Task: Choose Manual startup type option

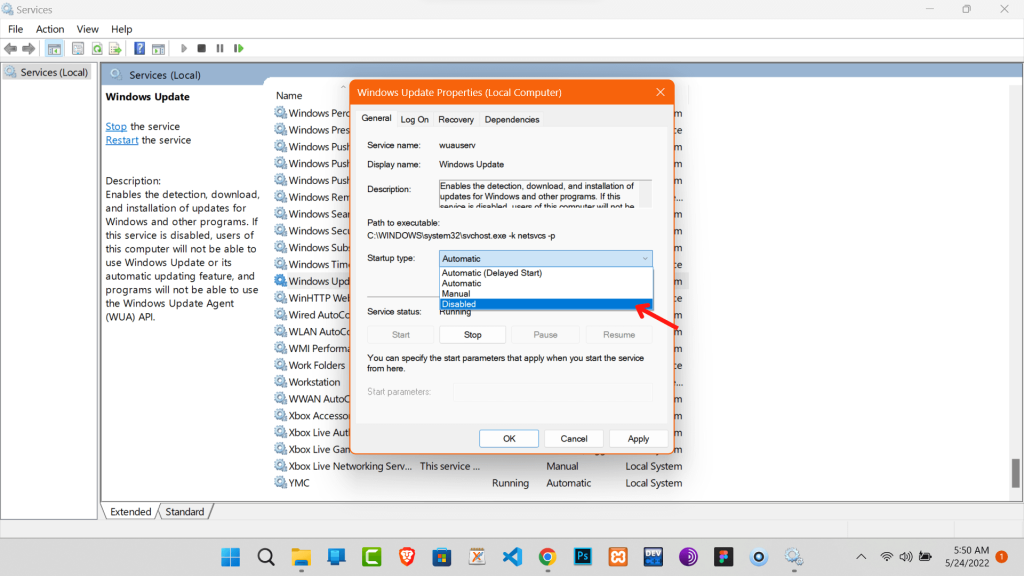Action: pyautogui.click(x=546, y=294)
